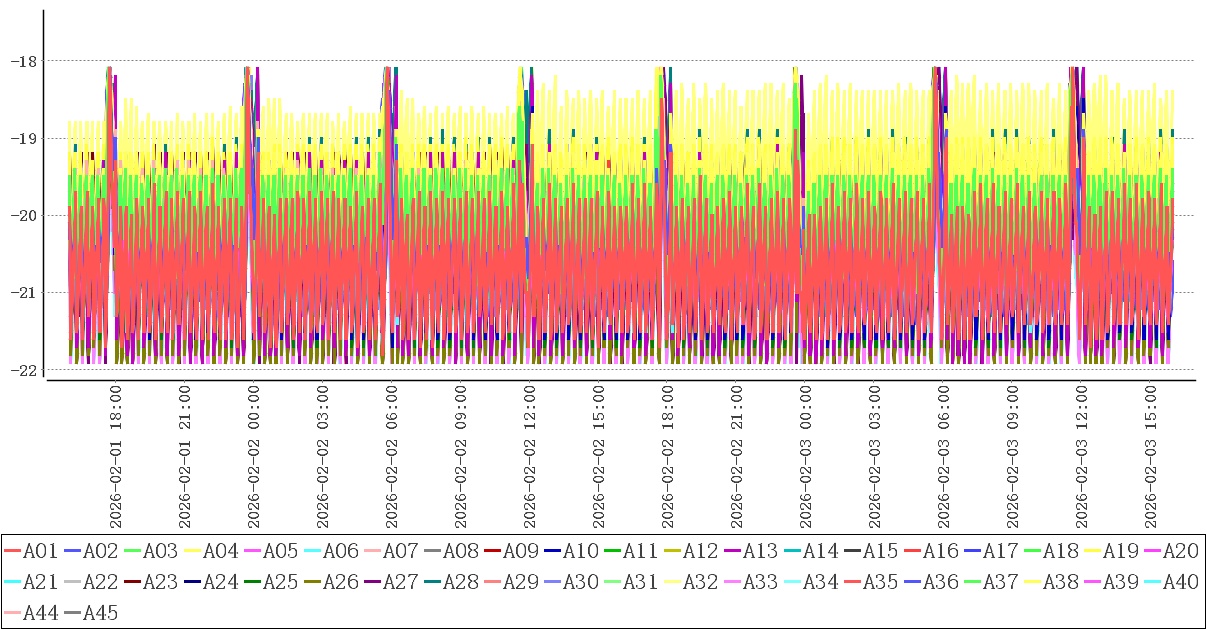
Task: Select the A20 legend entry label
Action: (x=1180, y=551)
